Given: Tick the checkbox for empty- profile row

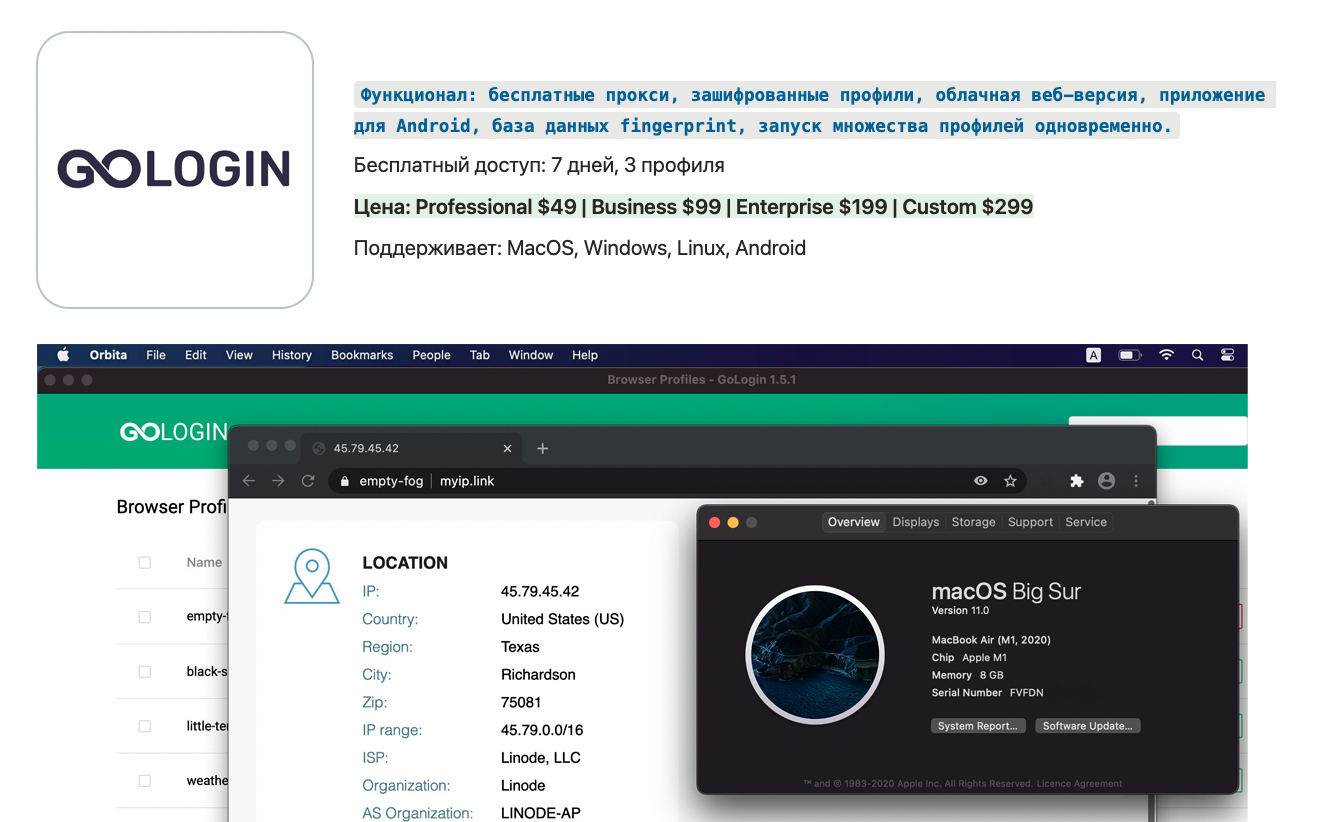Looking at the screenshot, I should [x=144, y=617].
